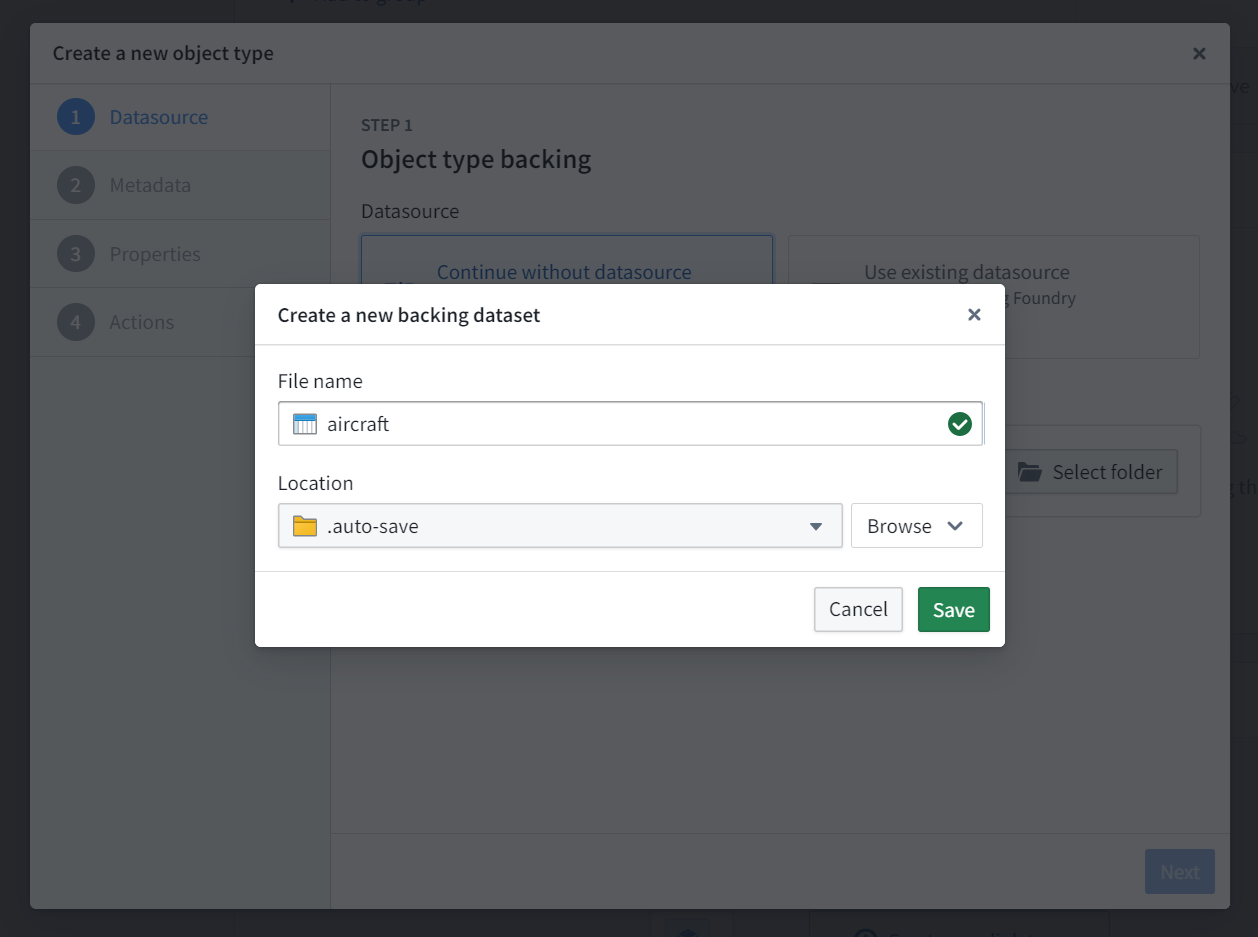The height and width of the screenshot is (937, 1258).
Task: Close the Create a new object type window
Action: click(1199, 54)
